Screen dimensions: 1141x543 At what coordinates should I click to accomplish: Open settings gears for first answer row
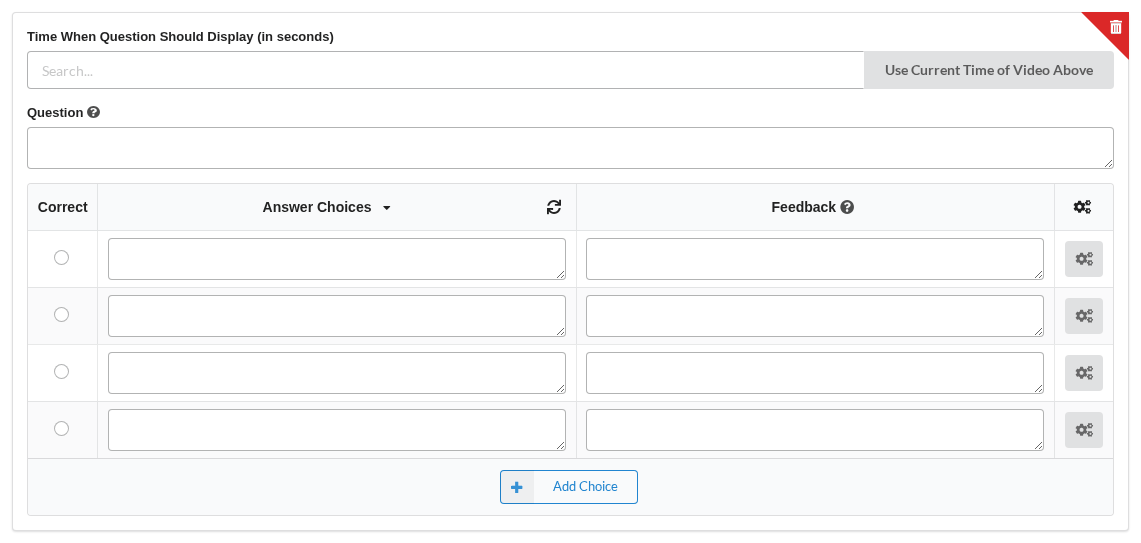pos(1084,259)
